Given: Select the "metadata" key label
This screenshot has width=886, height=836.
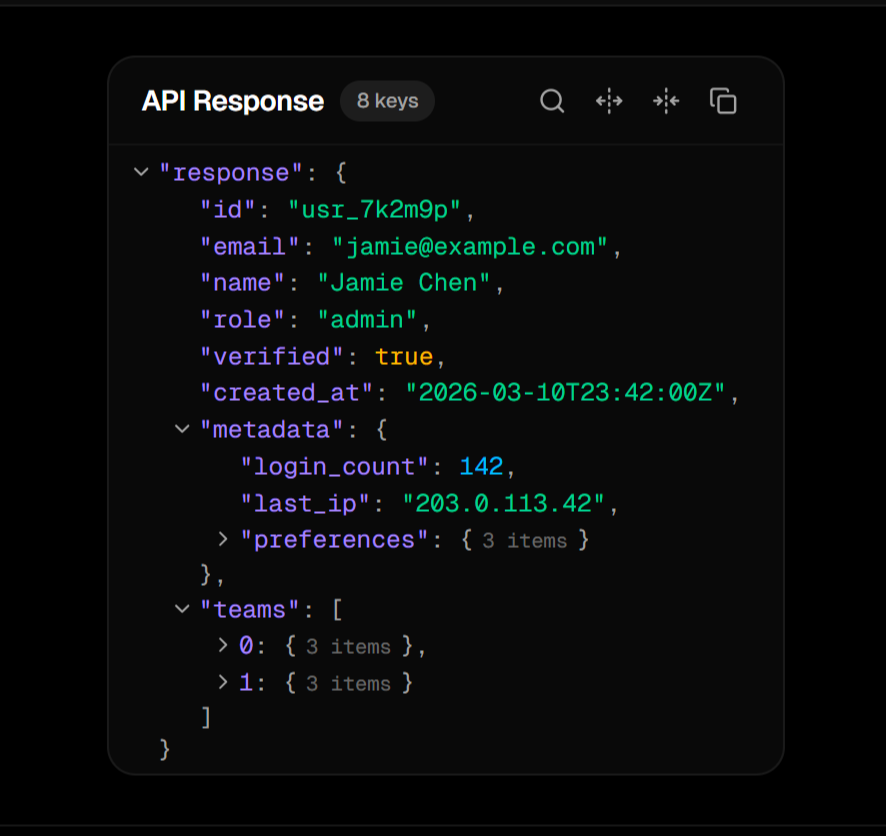Looking at the screenshot, I should [272, 430].
